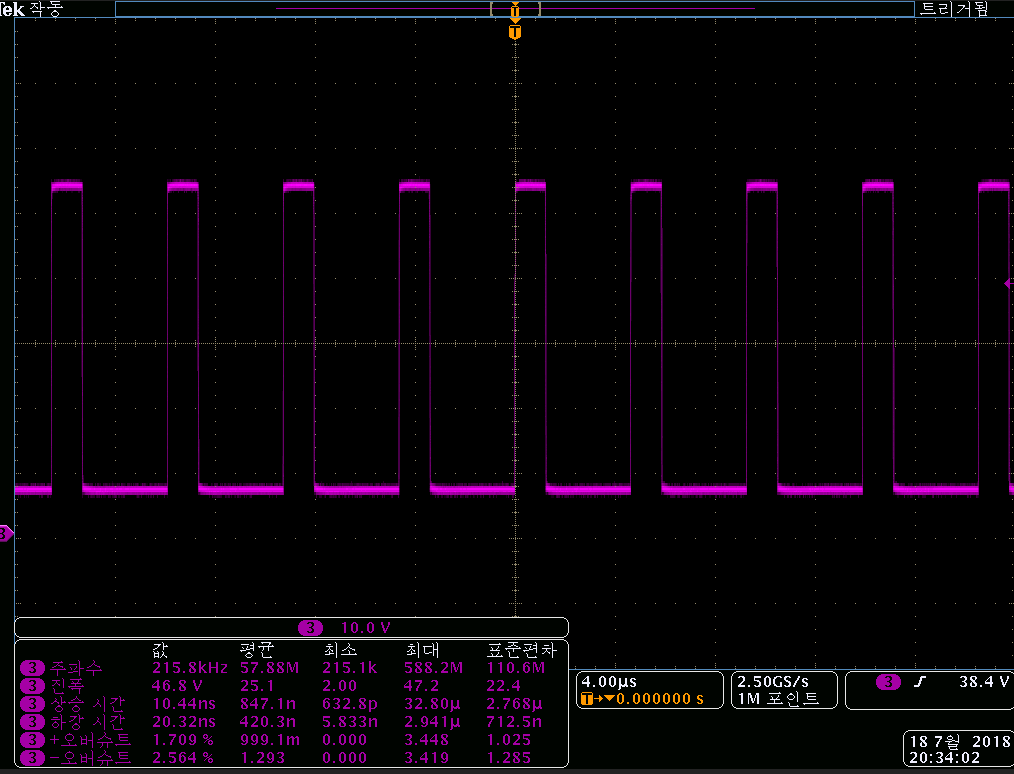1014x774 pixels.
Task: Select rise time maximum 32.80µ
Action: click(433, 704)
